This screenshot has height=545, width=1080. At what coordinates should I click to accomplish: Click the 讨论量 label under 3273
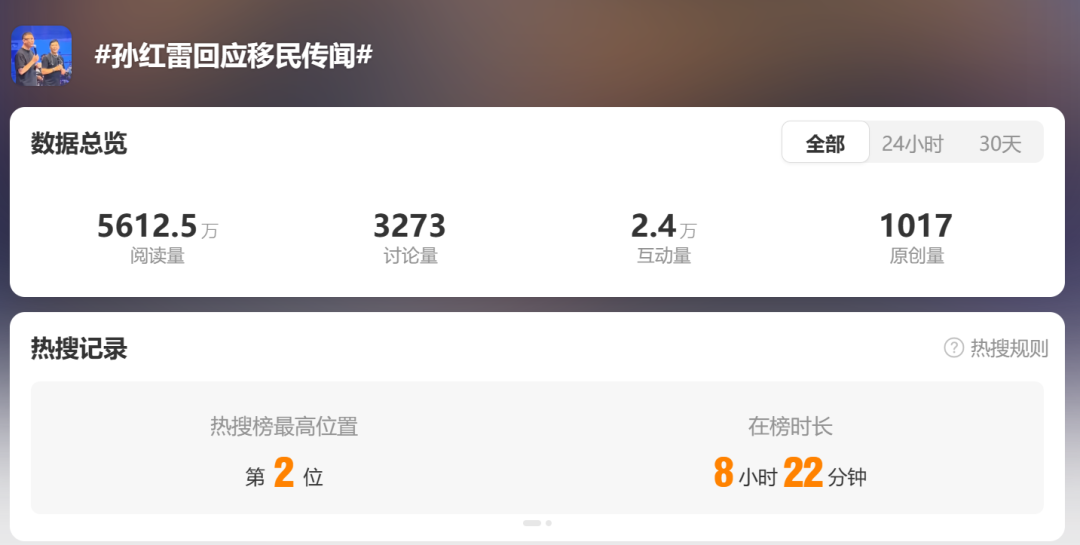point(410,256)
